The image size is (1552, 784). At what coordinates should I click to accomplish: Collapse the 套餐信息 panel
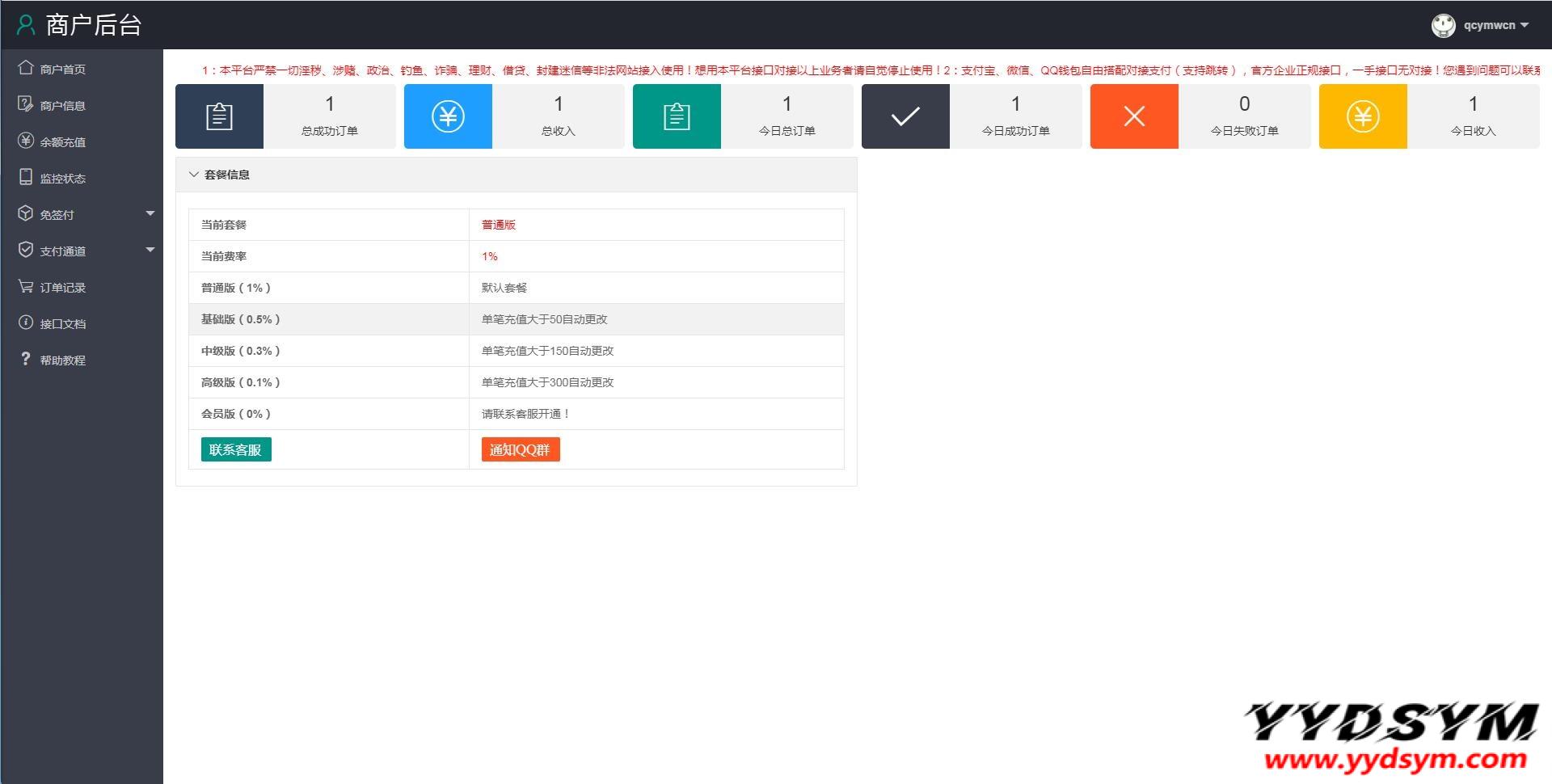point(194,175)
